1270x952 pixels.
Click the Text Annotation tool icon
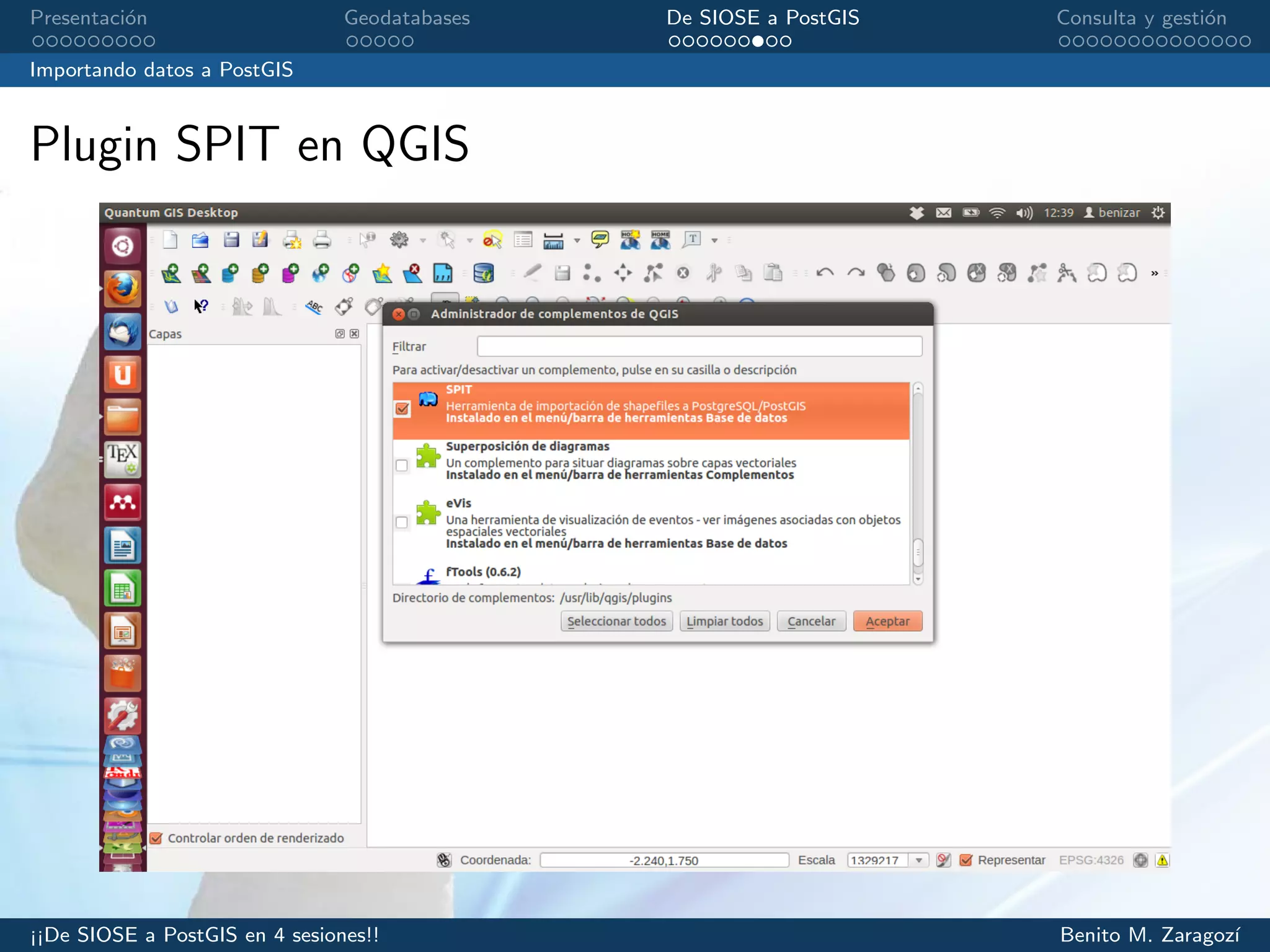[x=691, y=239]
